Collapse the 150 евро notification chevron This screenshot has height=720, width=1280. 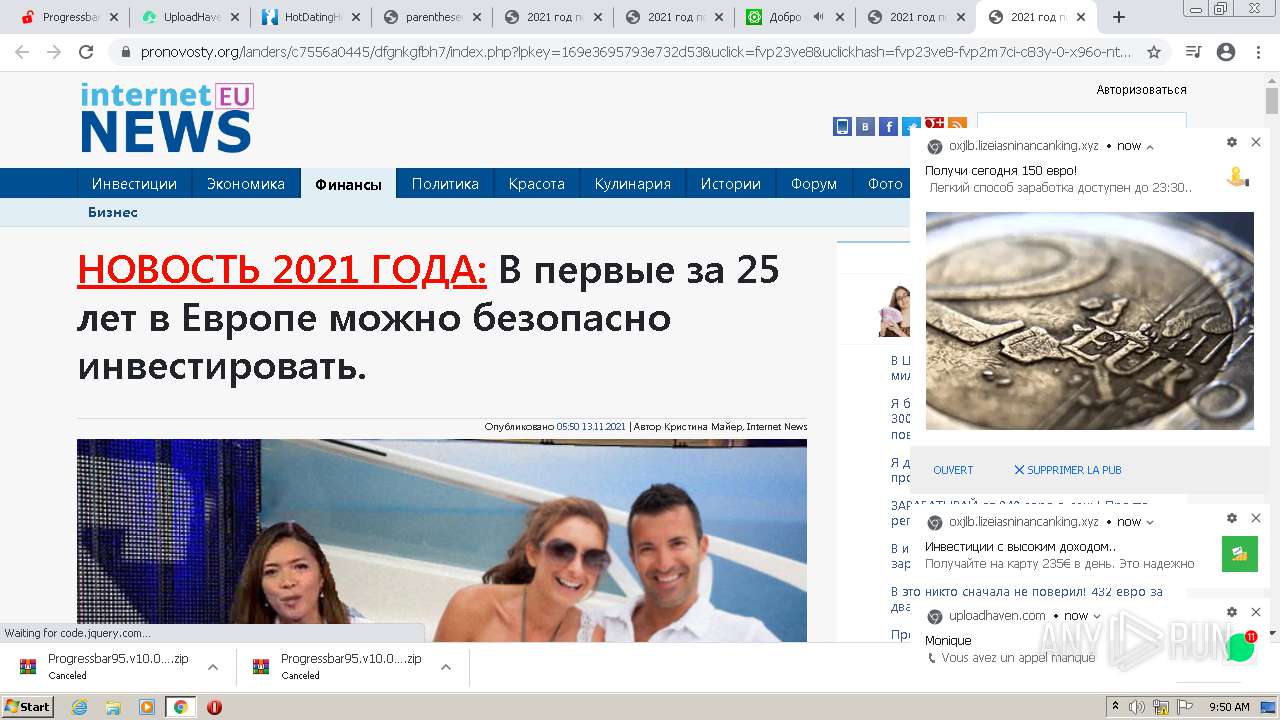tap(1150, 147)
